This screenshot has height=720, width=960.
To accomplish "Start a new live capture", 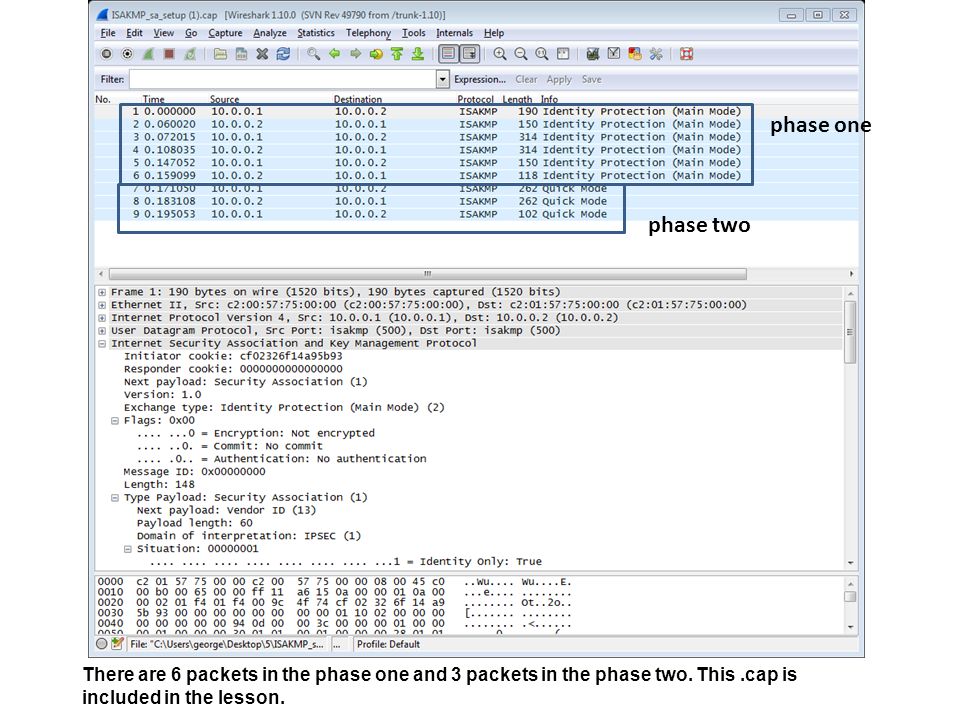I will point(148,54).
